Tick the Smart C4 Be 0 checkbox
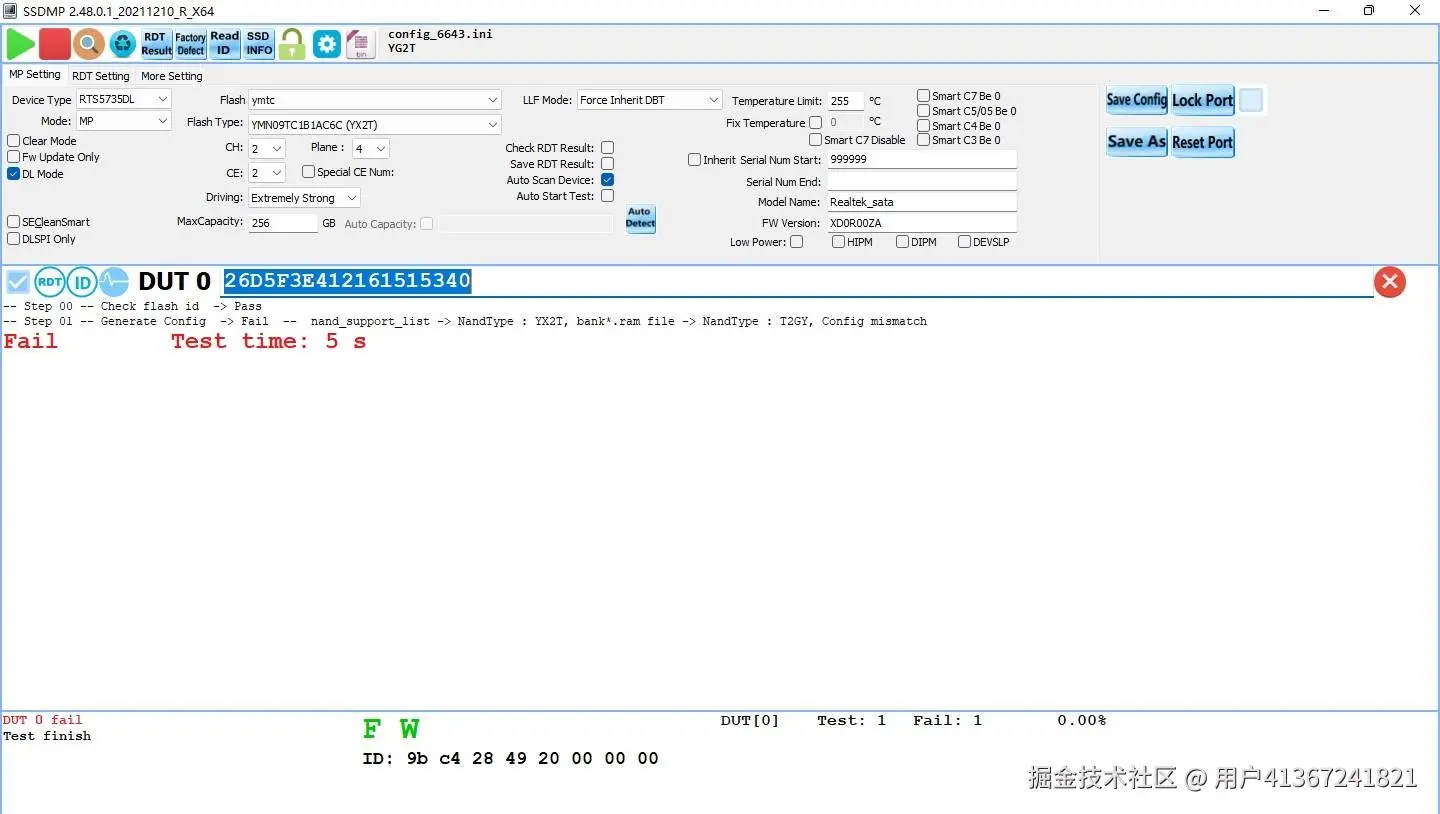Screen dimensions: 1440x814 (924, 126)
